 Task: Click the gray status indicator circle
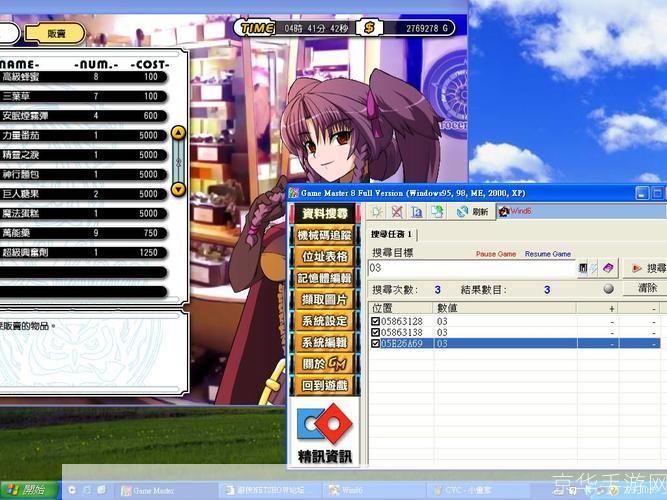coord(609,289)
